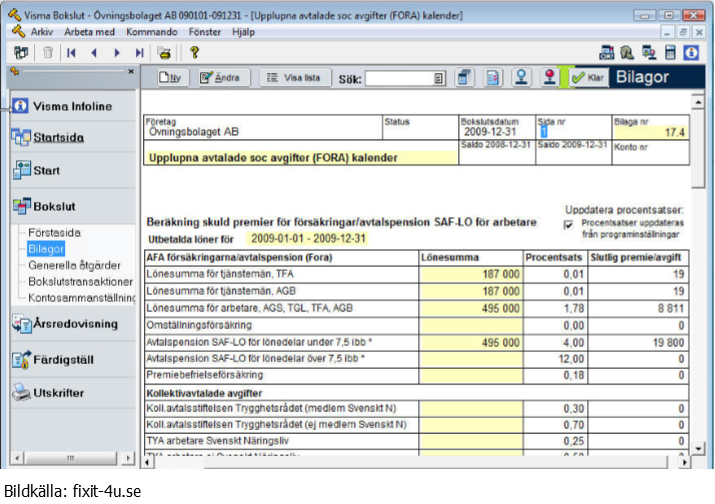Click the green Klar checkmark button
Viewport: 715px width, 504px height.
[x=587, y=77]
